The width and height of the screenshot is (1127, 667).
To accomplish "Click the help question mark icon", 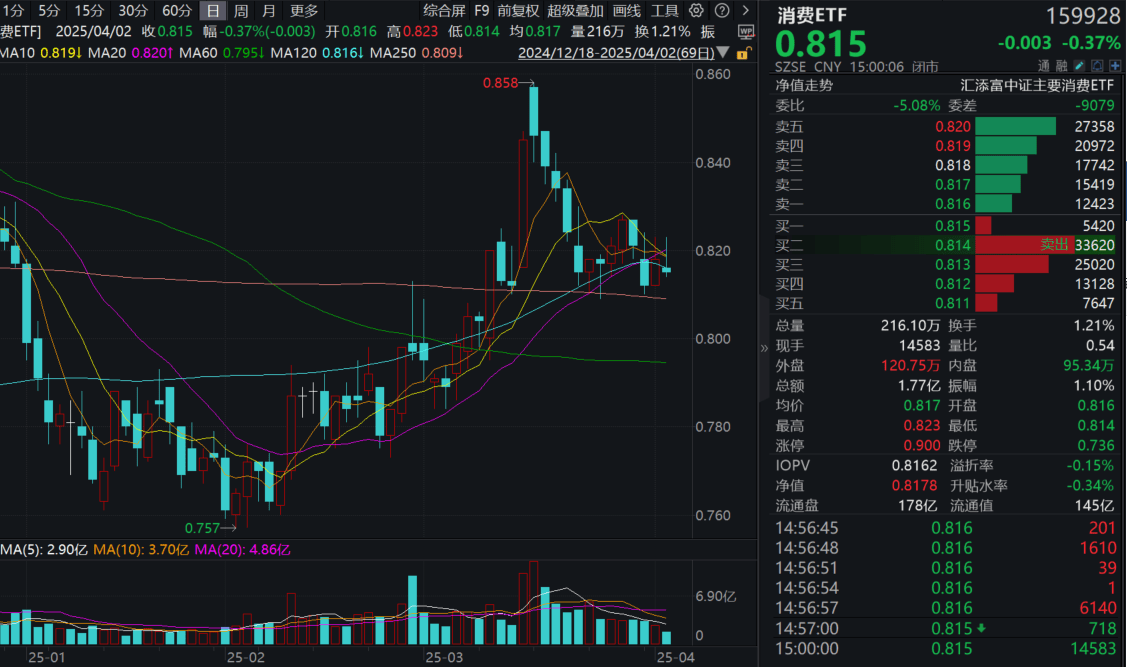I will tap(721, 11).
